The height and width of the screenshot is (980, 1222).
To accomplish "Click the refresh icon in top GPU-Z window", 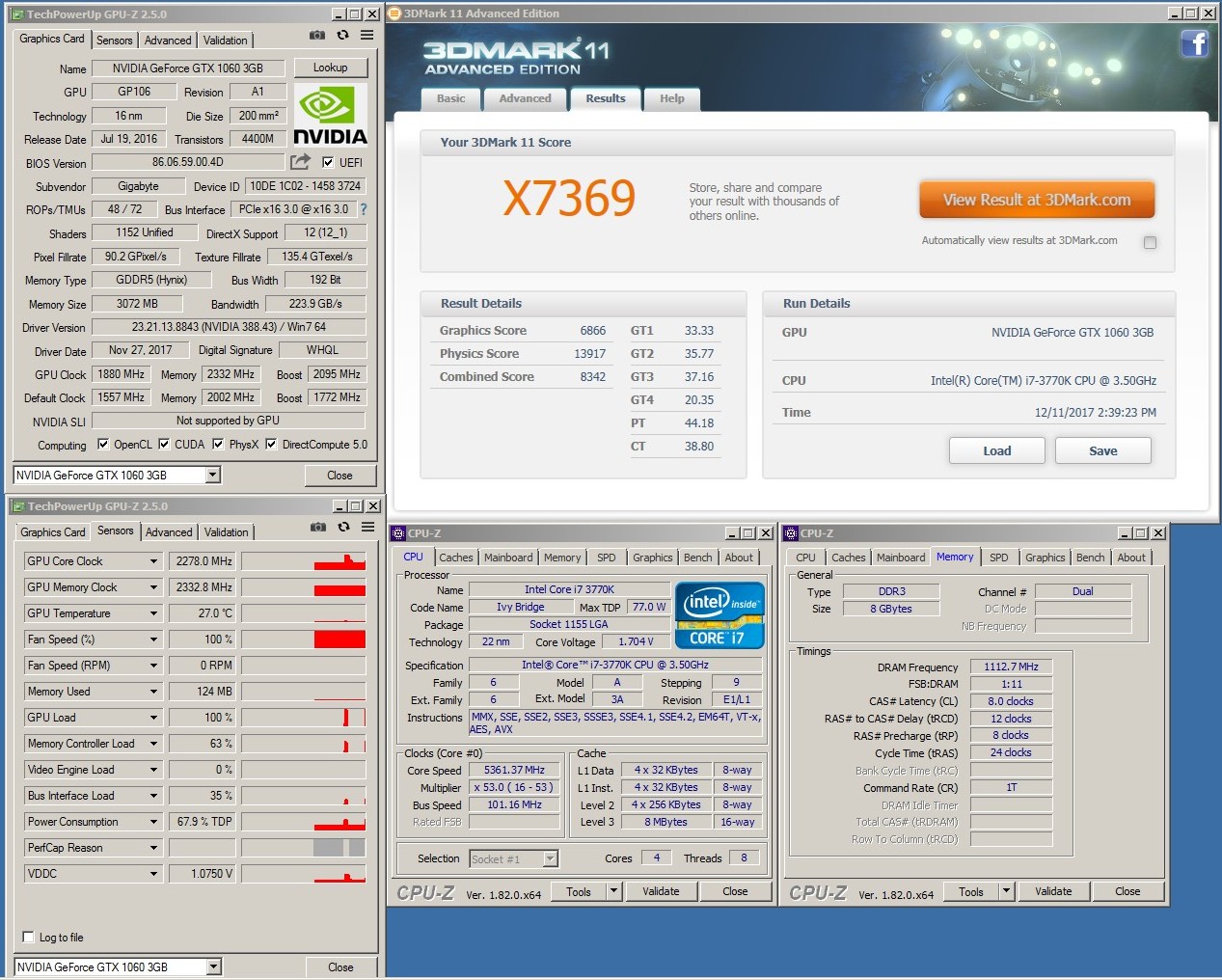I will coord(342,35).
